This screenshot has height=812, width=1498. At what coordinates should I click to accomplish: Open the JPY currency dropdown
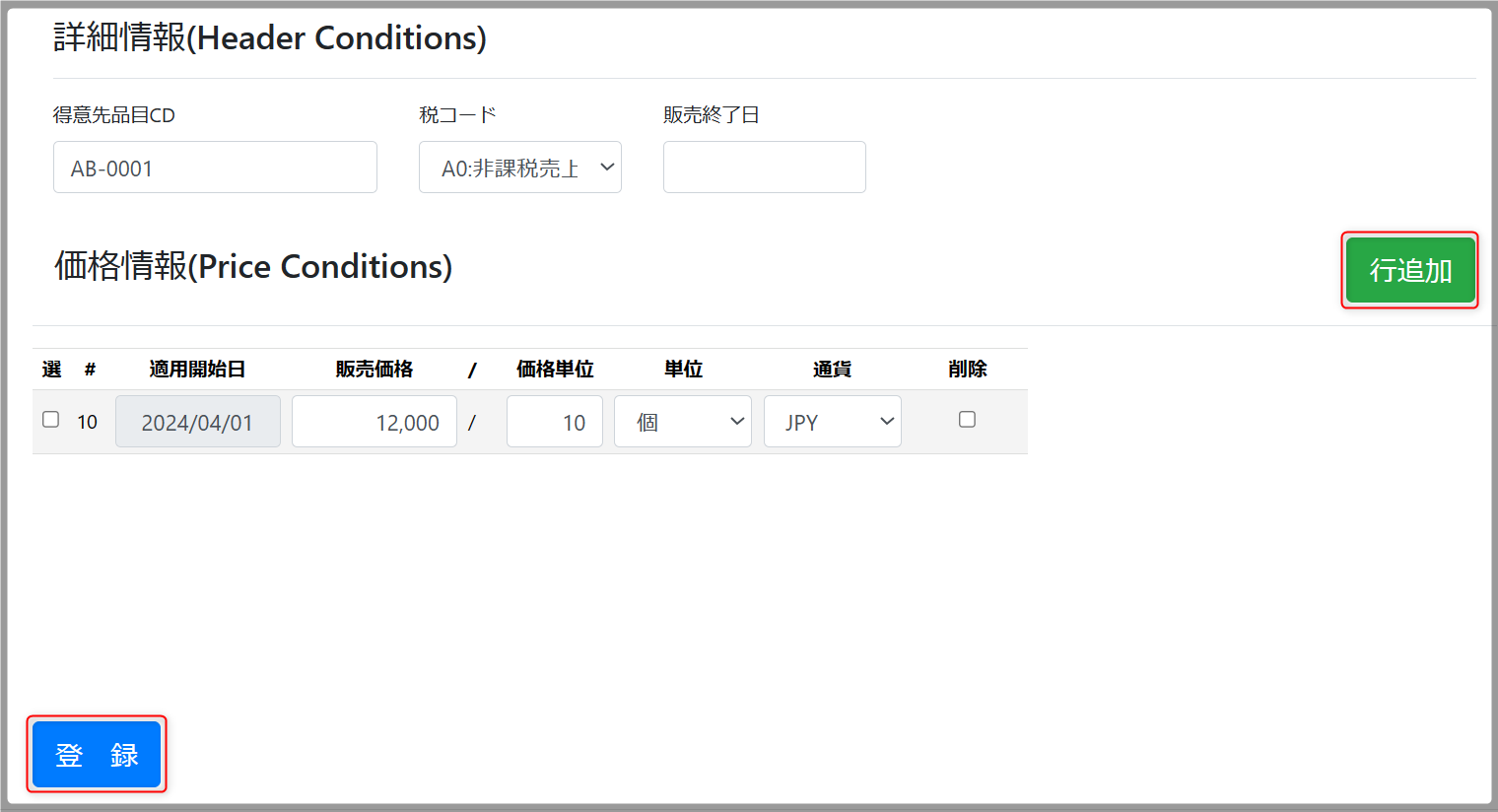click(x=832, y=422)
